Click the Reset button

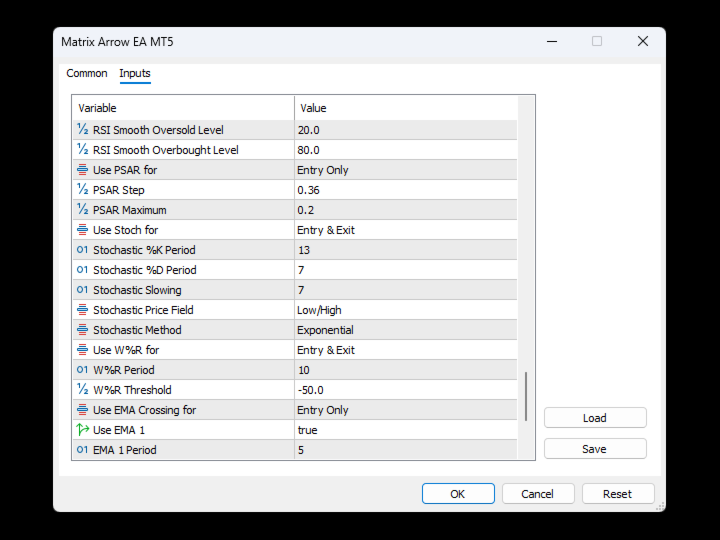[x=618, y=494]
